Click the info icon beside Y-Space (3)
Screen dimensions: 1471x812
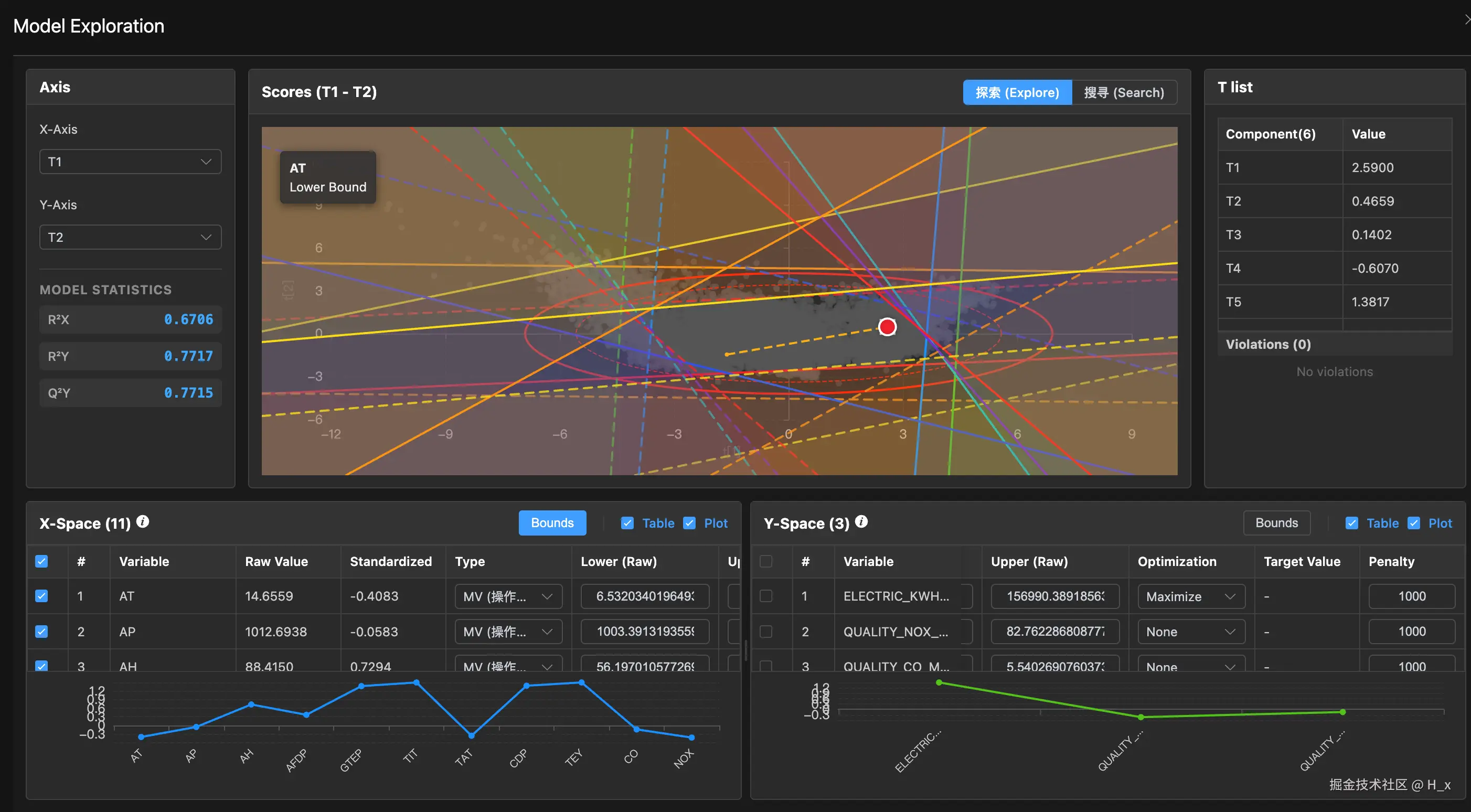click(861, 521)
